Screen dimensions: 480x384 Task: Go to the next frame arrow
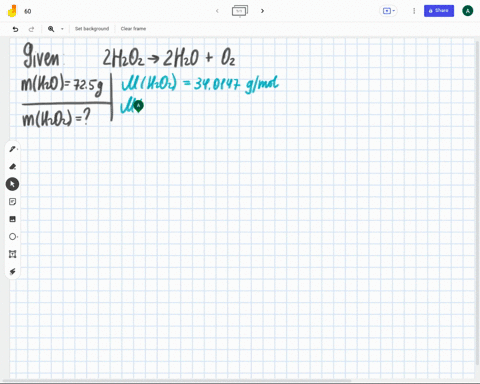(x=262, y=11)
